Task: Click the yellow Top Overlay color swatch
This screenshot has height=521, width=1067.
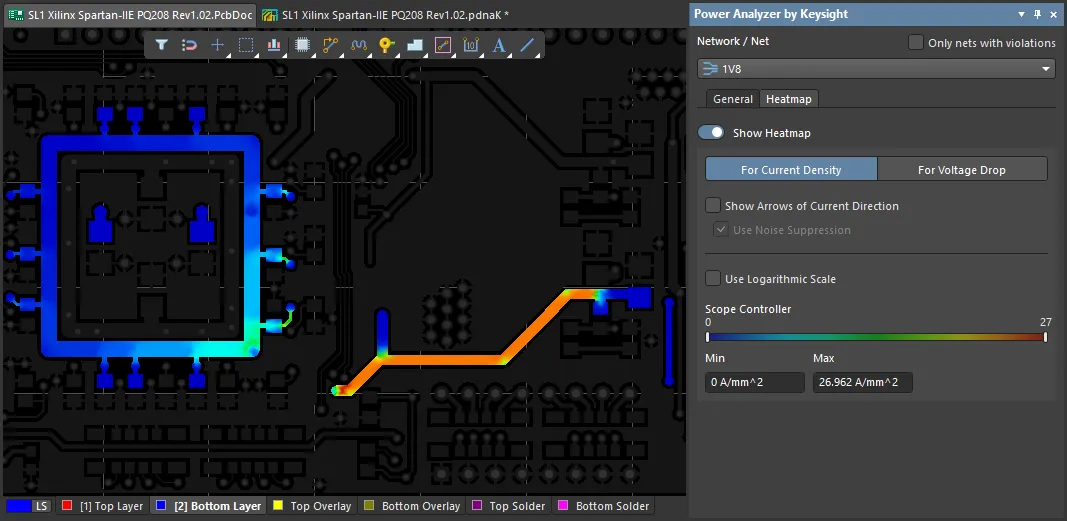Action: click(x=278, y=505)
